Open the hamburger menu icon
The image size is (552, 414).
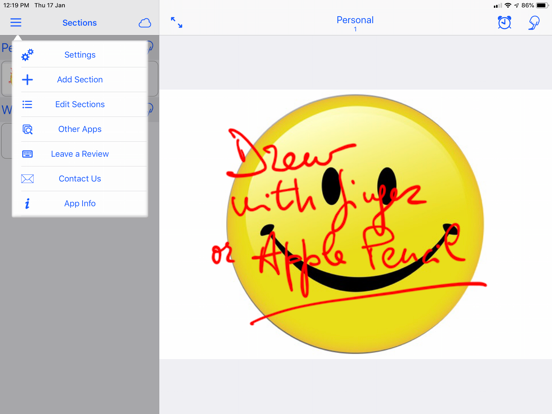pos(16,23)
